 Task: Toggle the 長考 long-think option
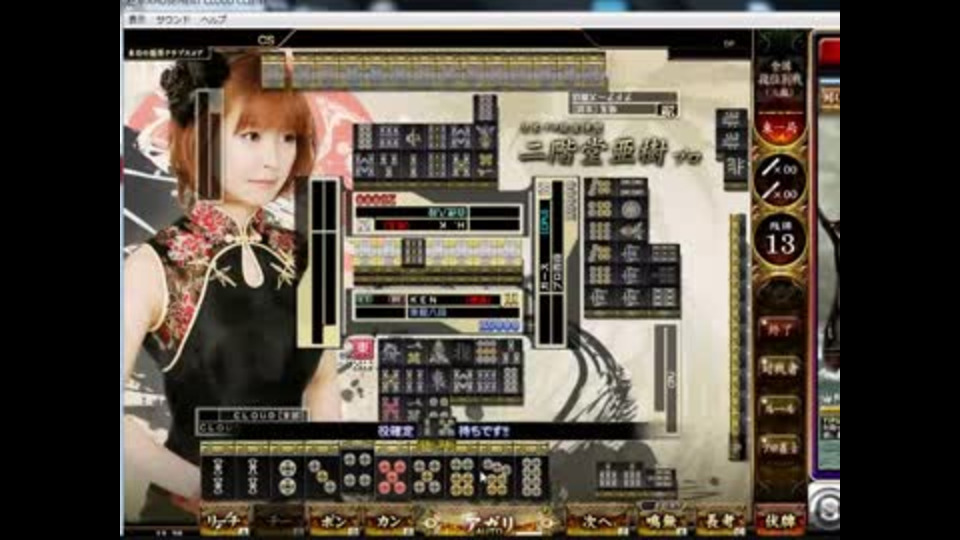(x=721, y=522)
